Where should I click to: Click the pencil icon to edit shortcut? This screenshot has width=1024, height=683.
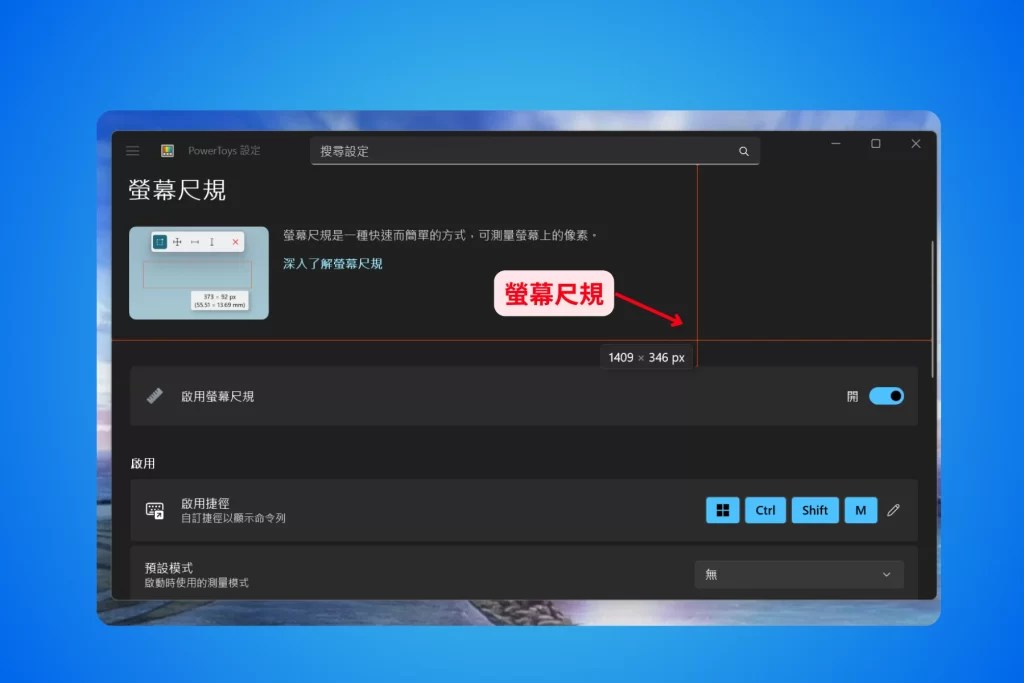893,510
